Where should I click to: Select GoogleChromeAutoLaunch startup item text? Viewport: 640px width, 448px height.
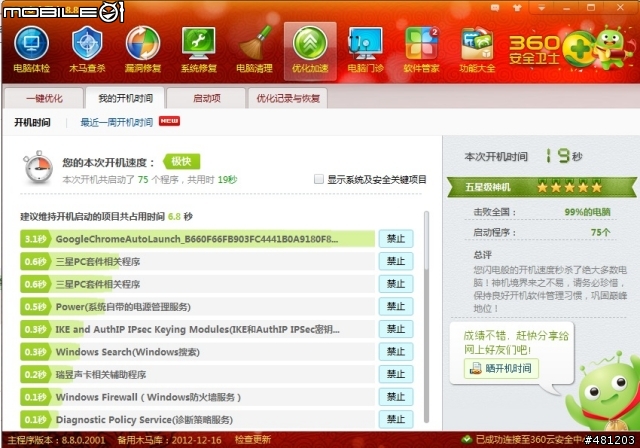197,239
